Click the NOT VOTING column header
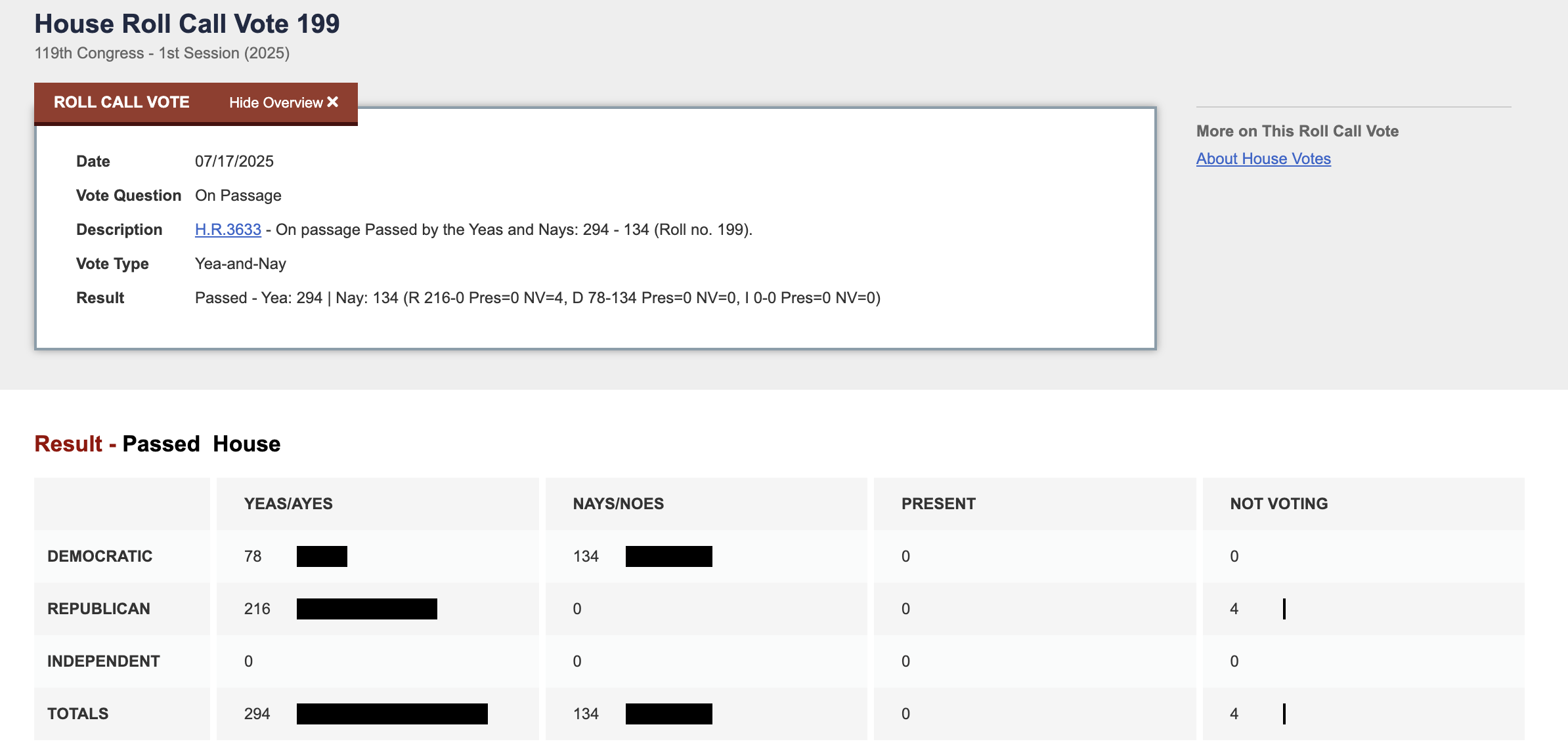Screen dimensions: 1568x752 point(1278,504)
